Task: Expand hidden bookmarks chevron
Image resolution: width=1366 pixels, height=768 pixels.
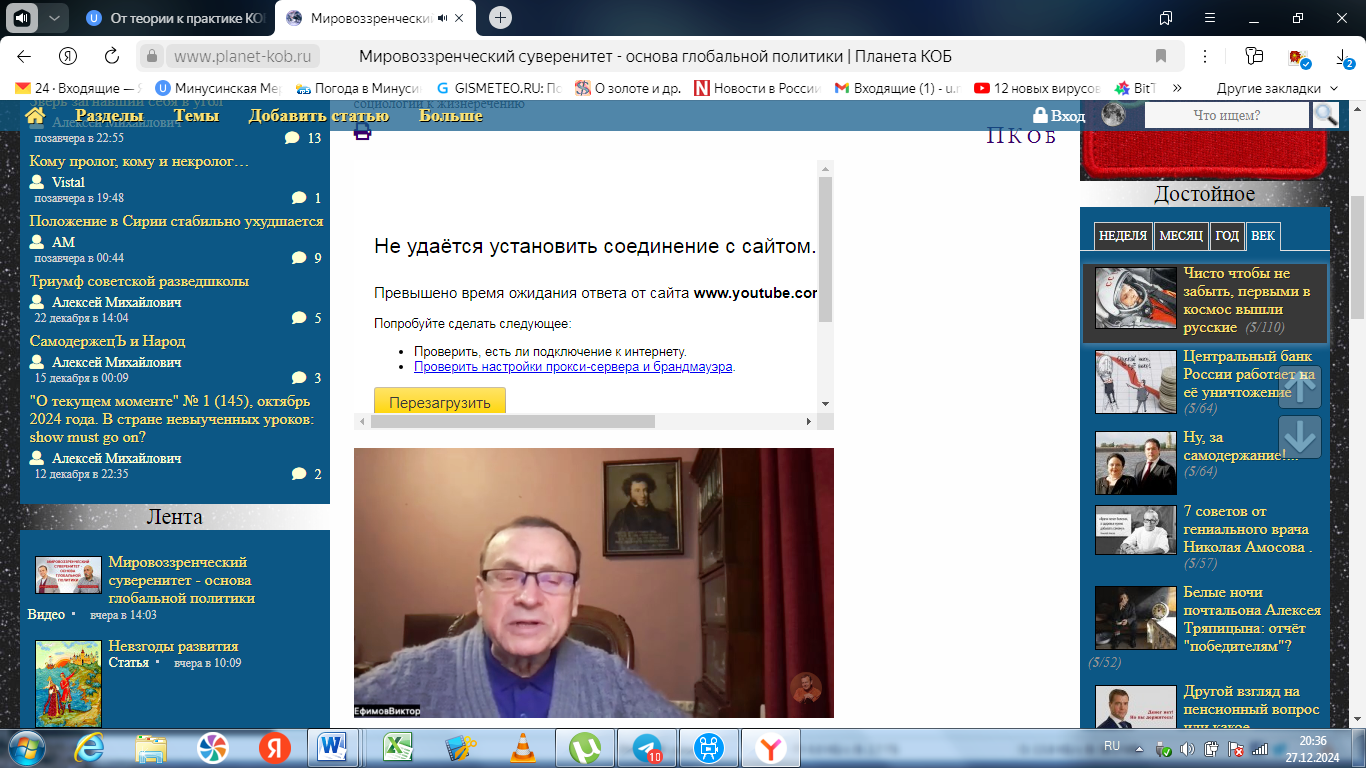Action: [x=1176, y=88]
